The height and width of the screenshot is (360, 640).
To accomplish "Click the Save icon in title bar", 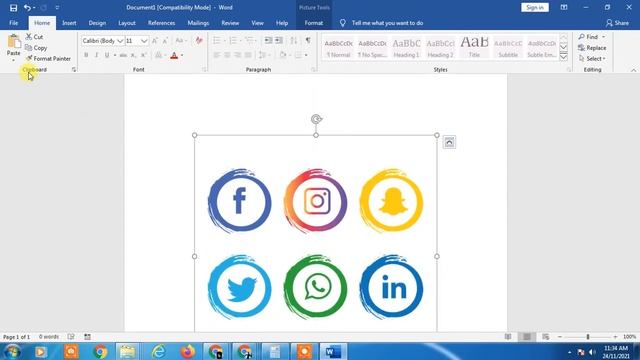I will (13, 7).
